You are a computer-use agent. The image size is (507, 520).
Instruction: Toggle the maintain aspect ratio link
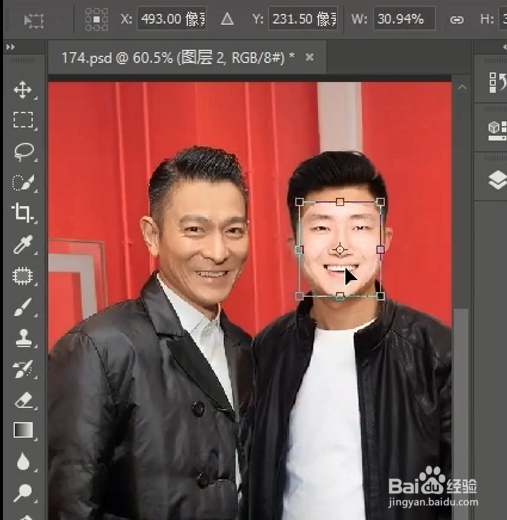457,20
